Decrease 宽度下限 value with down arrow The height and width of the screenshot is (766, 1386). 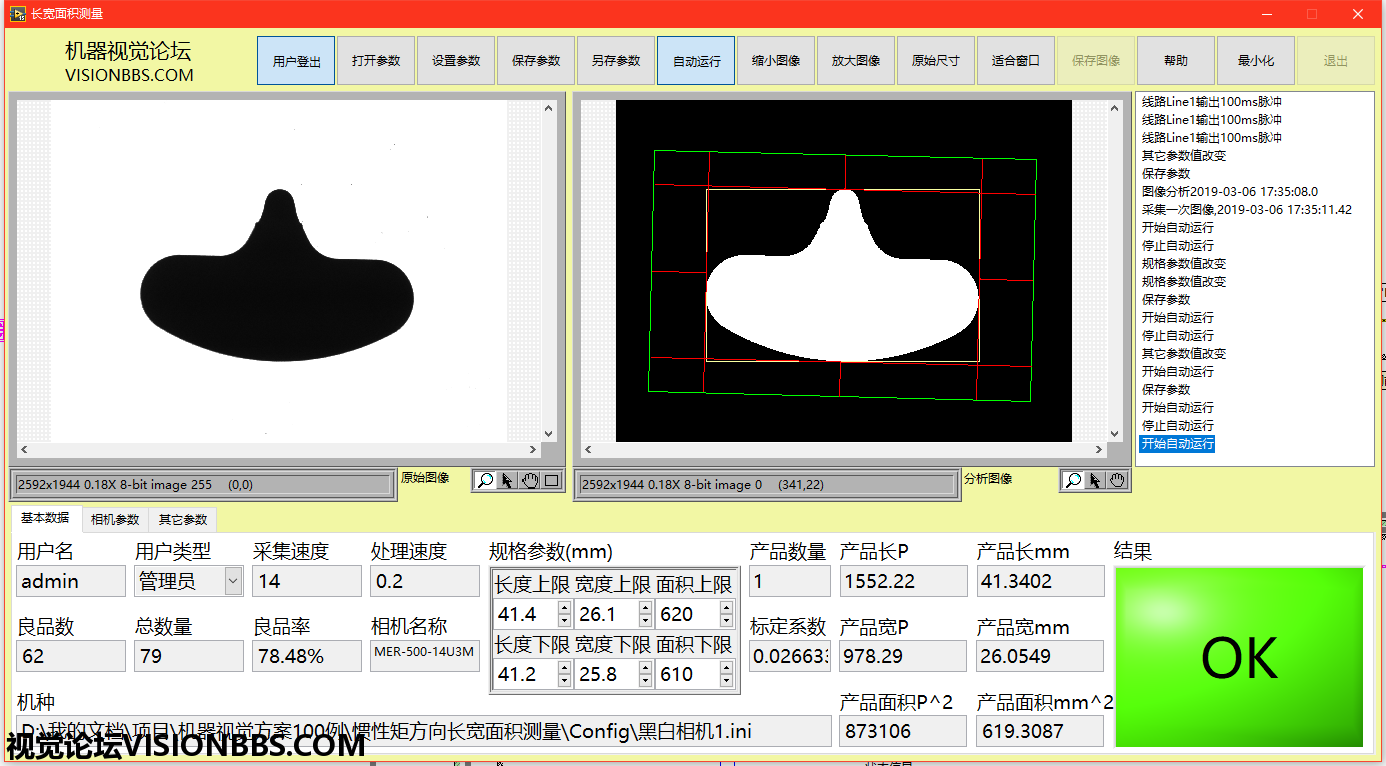coord(646,681)
